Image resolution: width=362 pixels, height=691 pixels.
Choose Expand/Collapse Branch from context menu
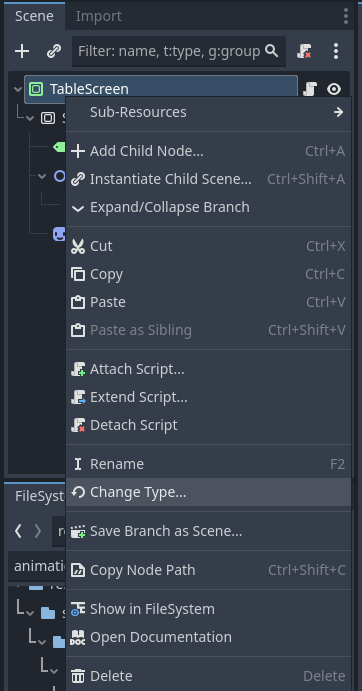(209, 207)
